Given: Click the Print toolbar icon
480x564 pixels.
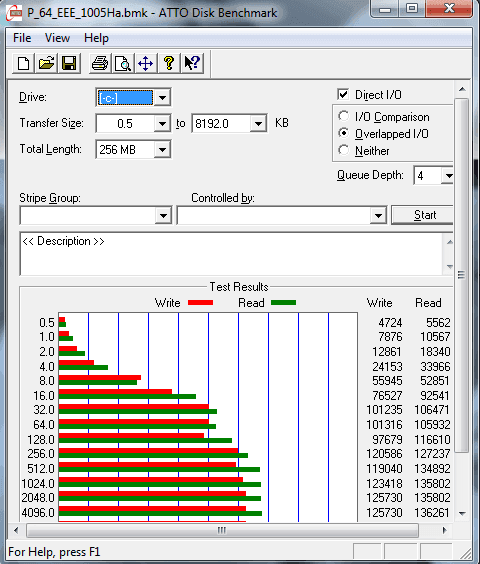Looking at the screenshot, I should pyautogui.click(x=100, y=64).
